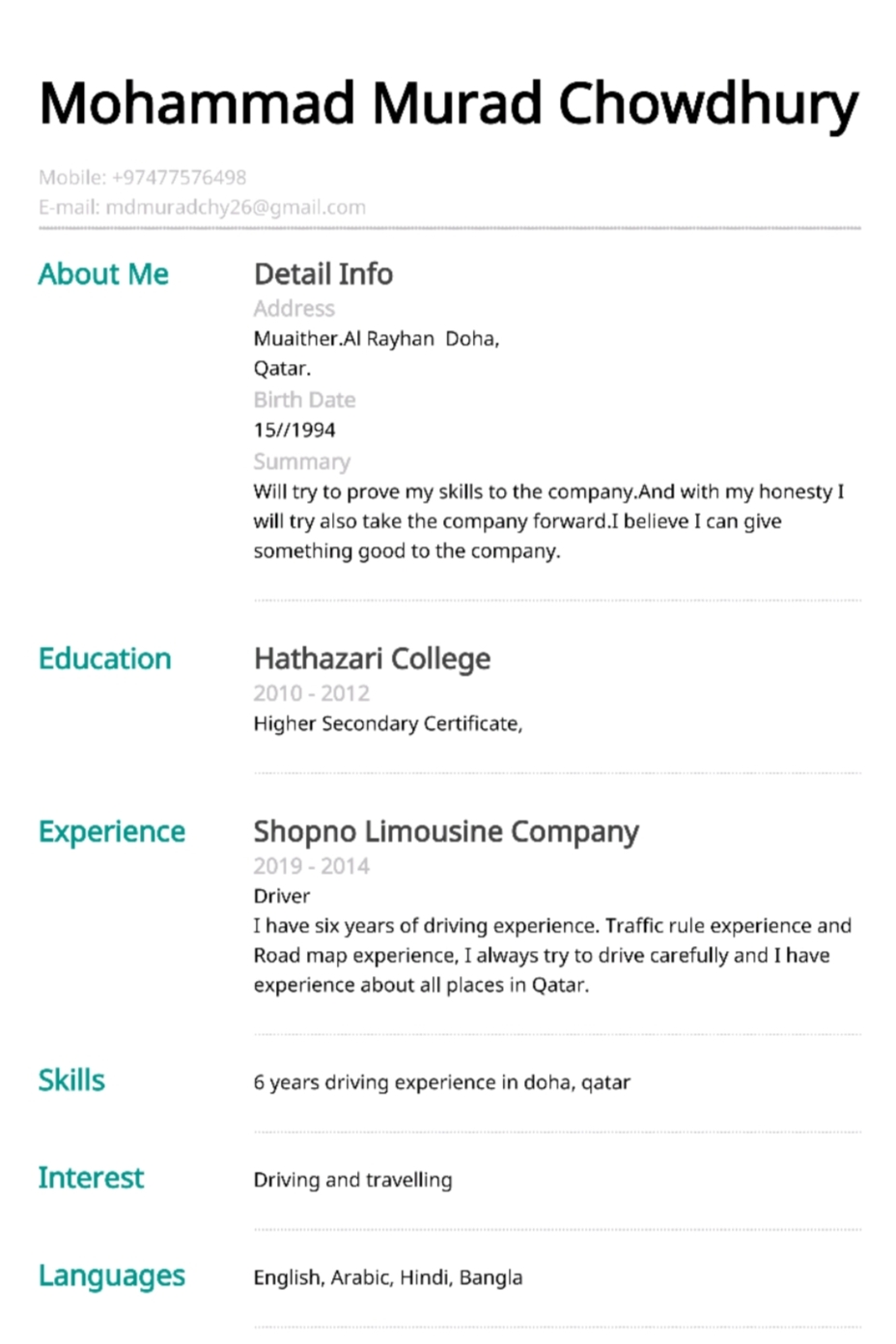The height and width of the screenshot is (1344, 896).
Task: Select Higher Secondary Certificate text
Action: pyautogui.click(x=388, y=724)
